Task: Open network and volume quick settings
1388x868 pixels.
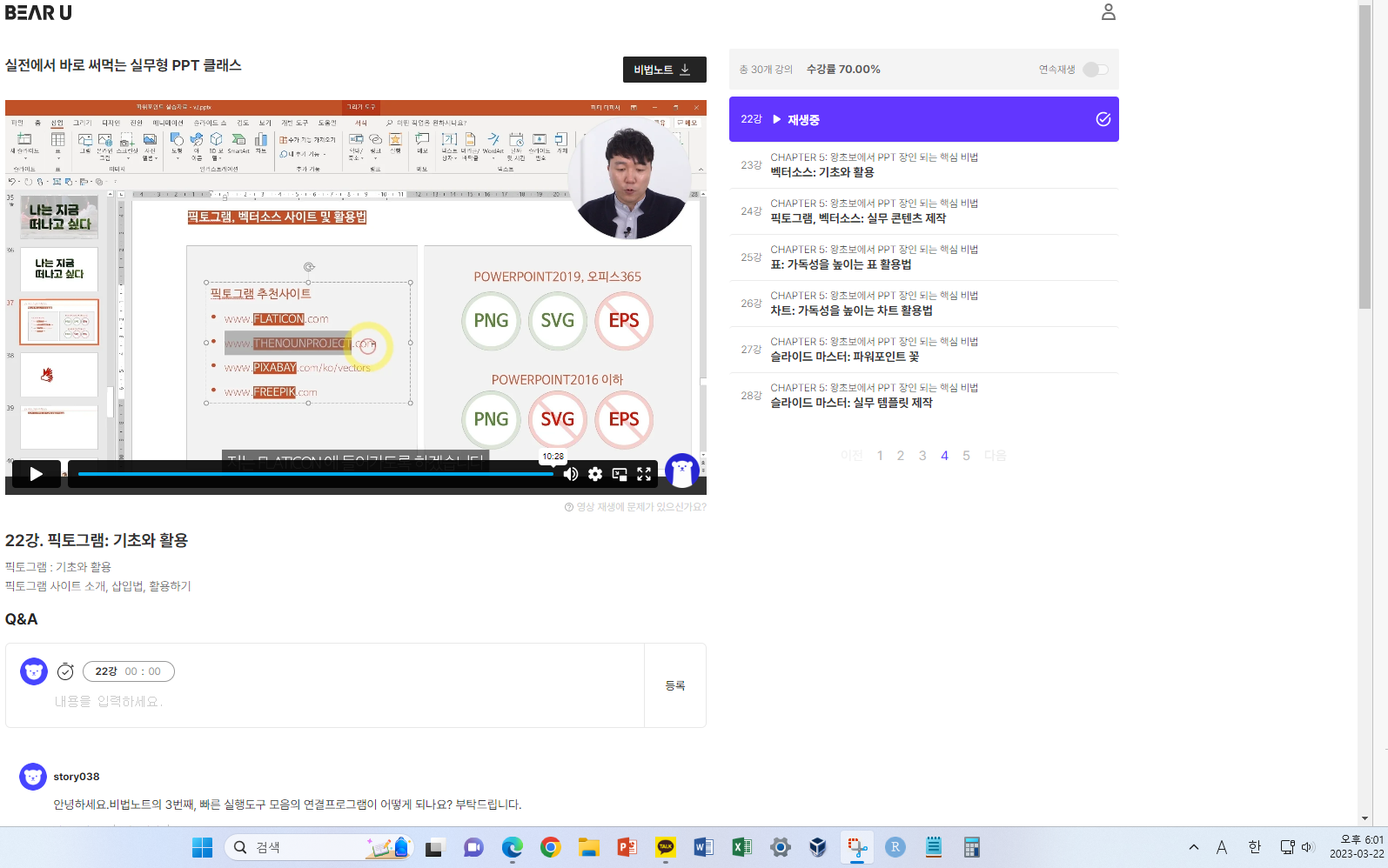Action: 1297,847
